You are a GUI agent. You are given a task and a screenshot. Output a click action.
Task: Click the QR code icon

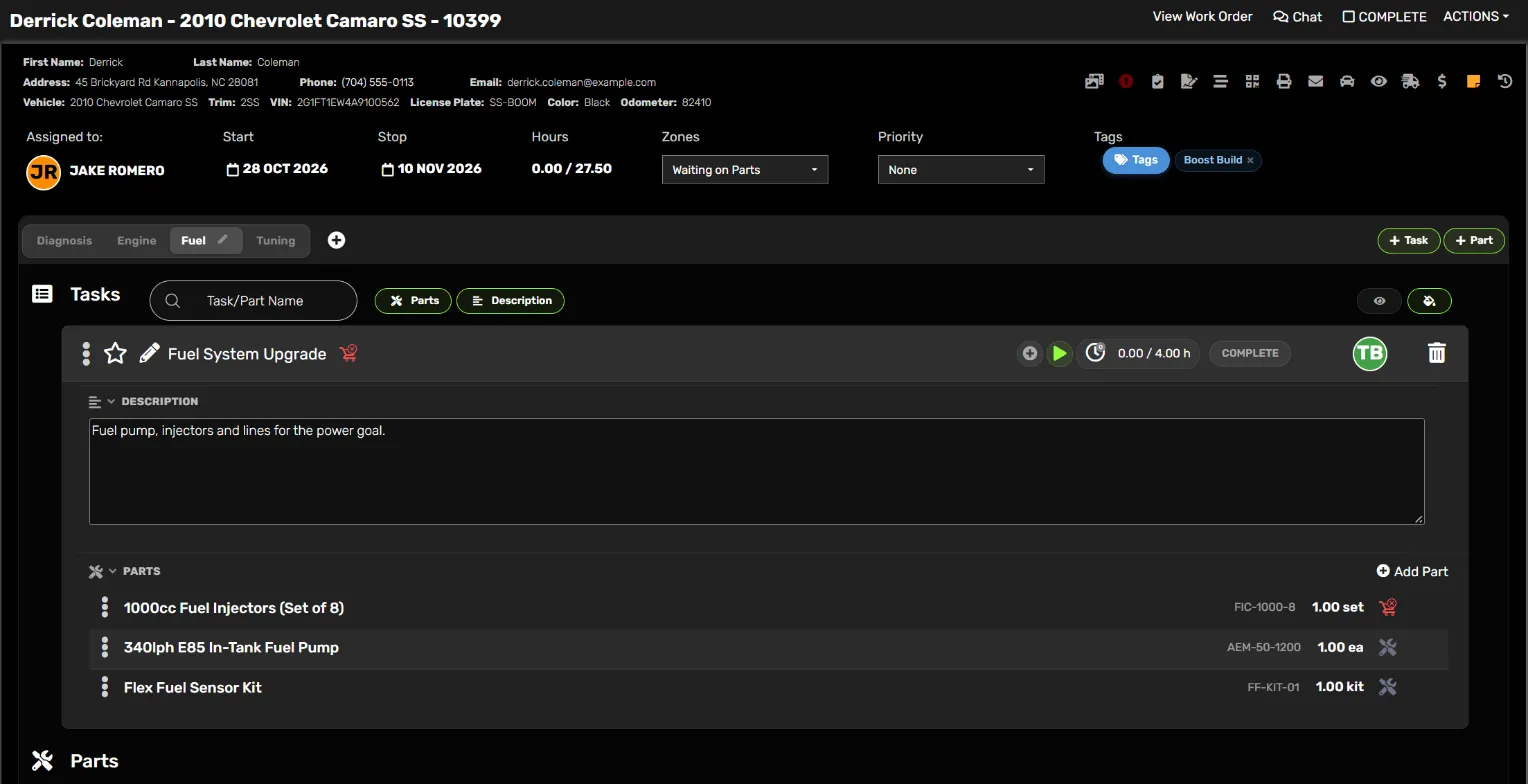coord(1252,82)
